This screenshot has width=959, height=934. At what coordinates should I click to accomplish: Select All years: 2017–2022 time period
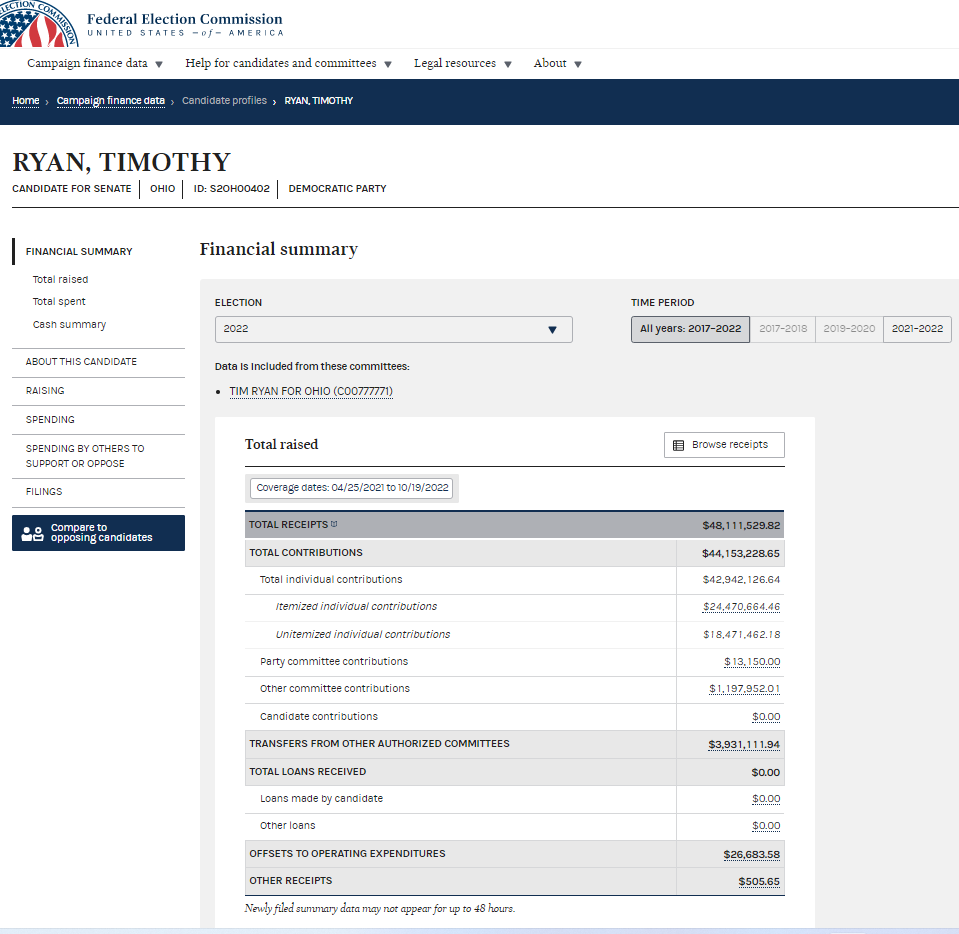coord(690,329)
